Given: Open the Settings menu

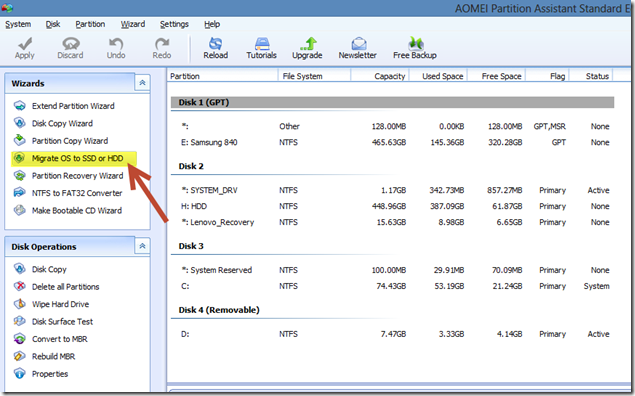Looking at the screenshot, I should [174, 24].
